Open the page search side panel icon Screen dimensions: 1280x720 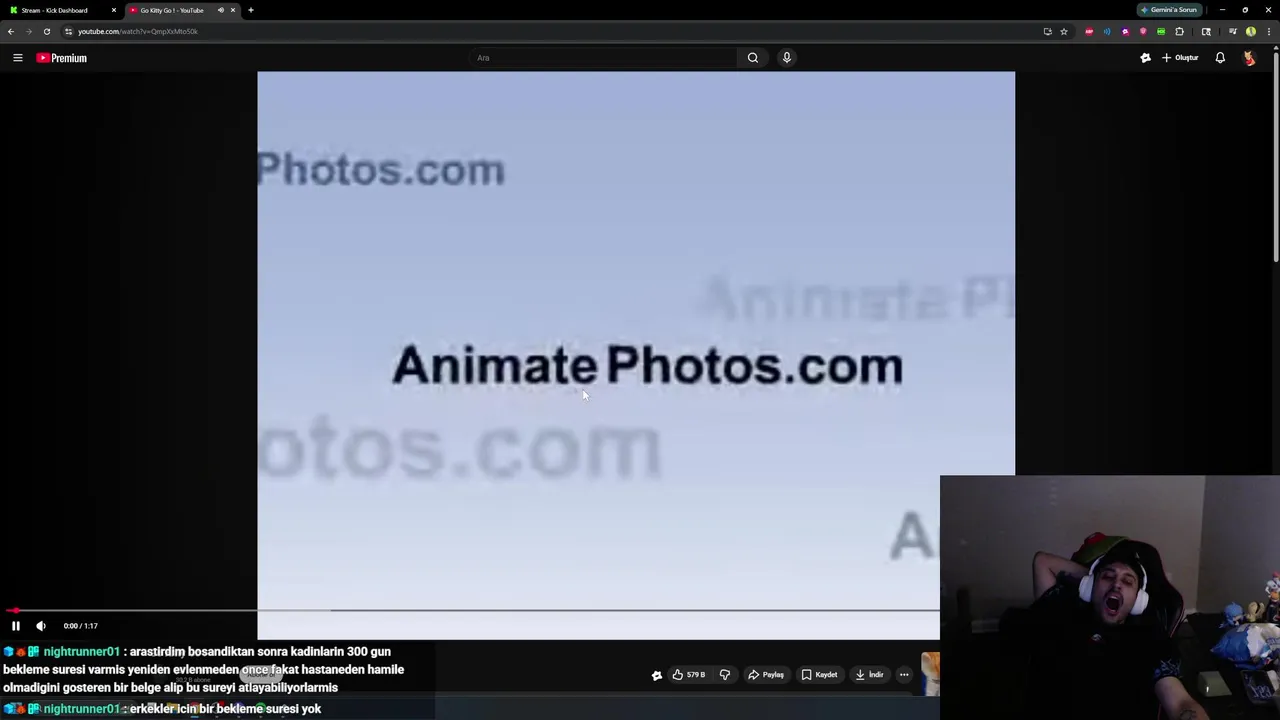1206,31
